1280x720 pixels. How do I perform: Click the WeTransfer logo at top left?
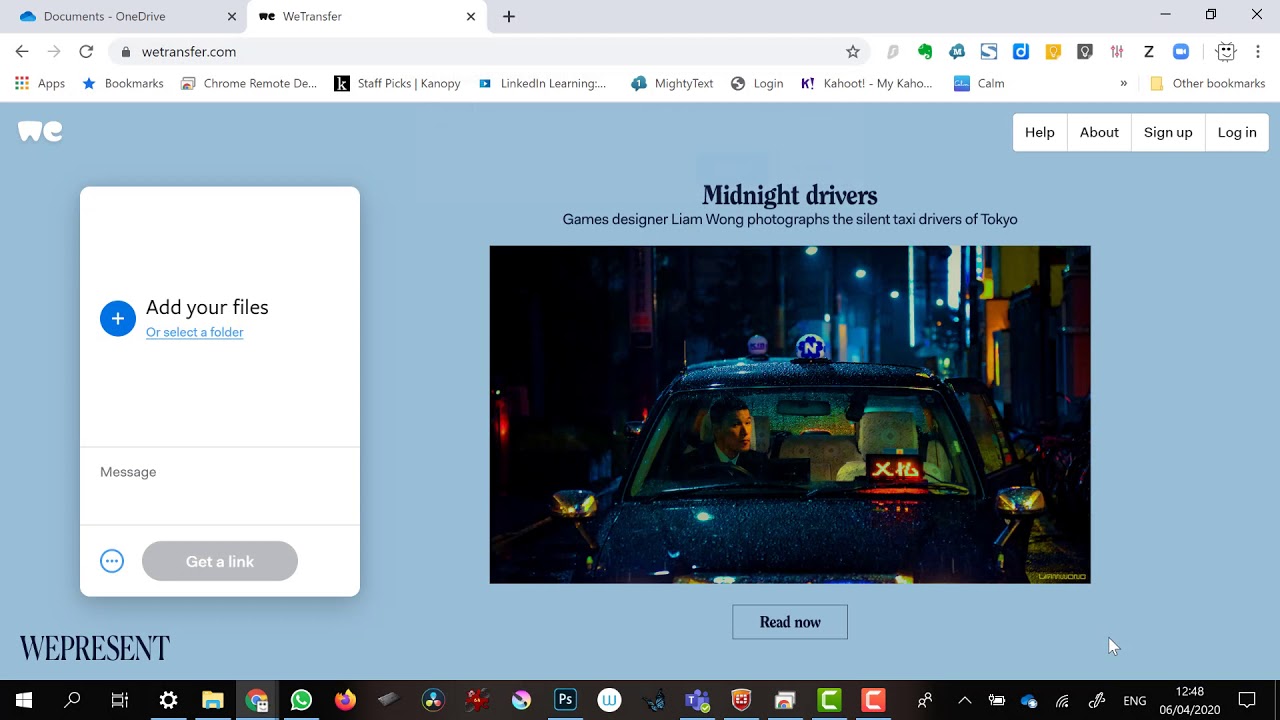(x=40, y=131)
